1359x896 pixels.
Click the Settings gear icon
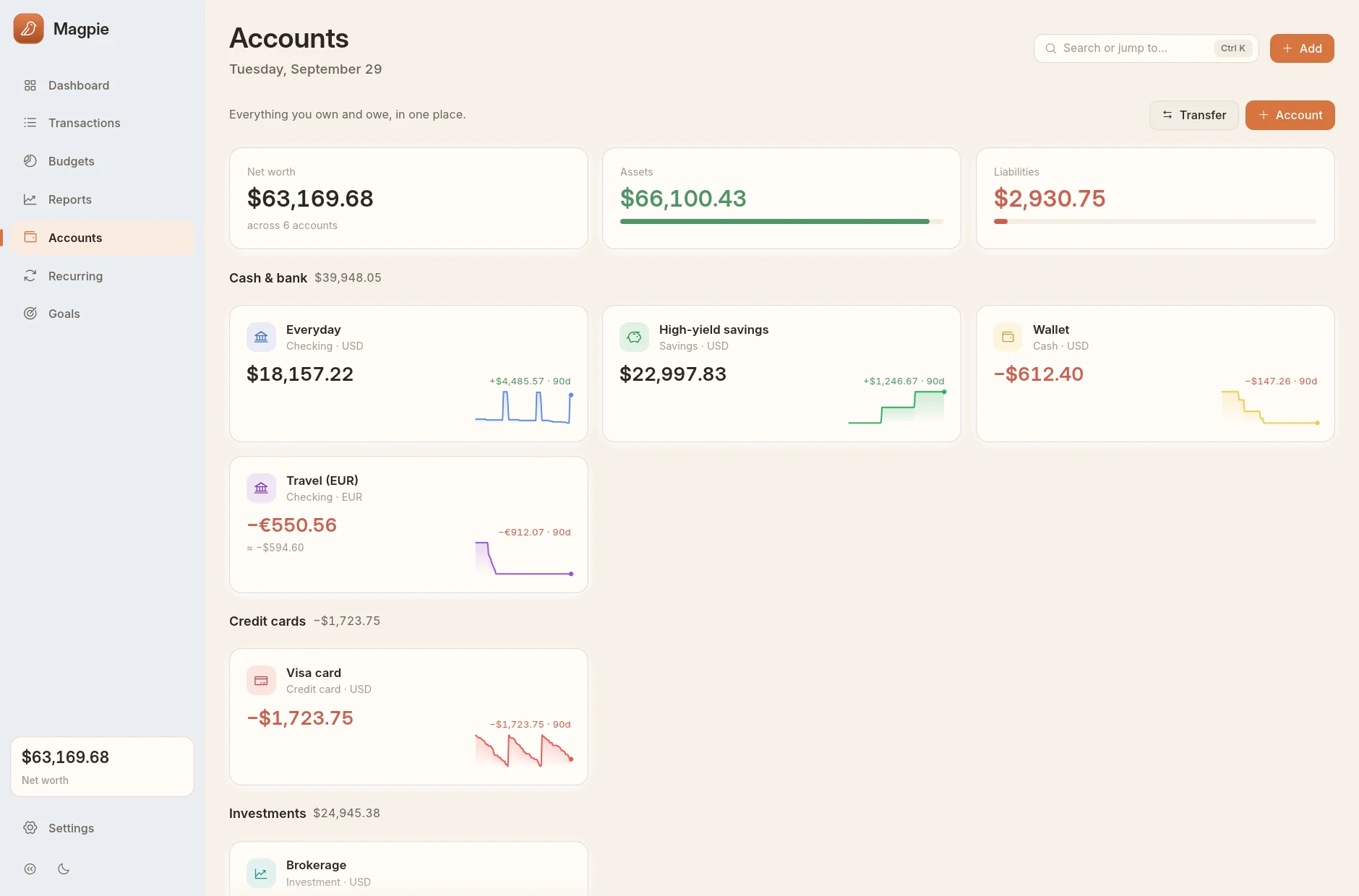[30, 828]
